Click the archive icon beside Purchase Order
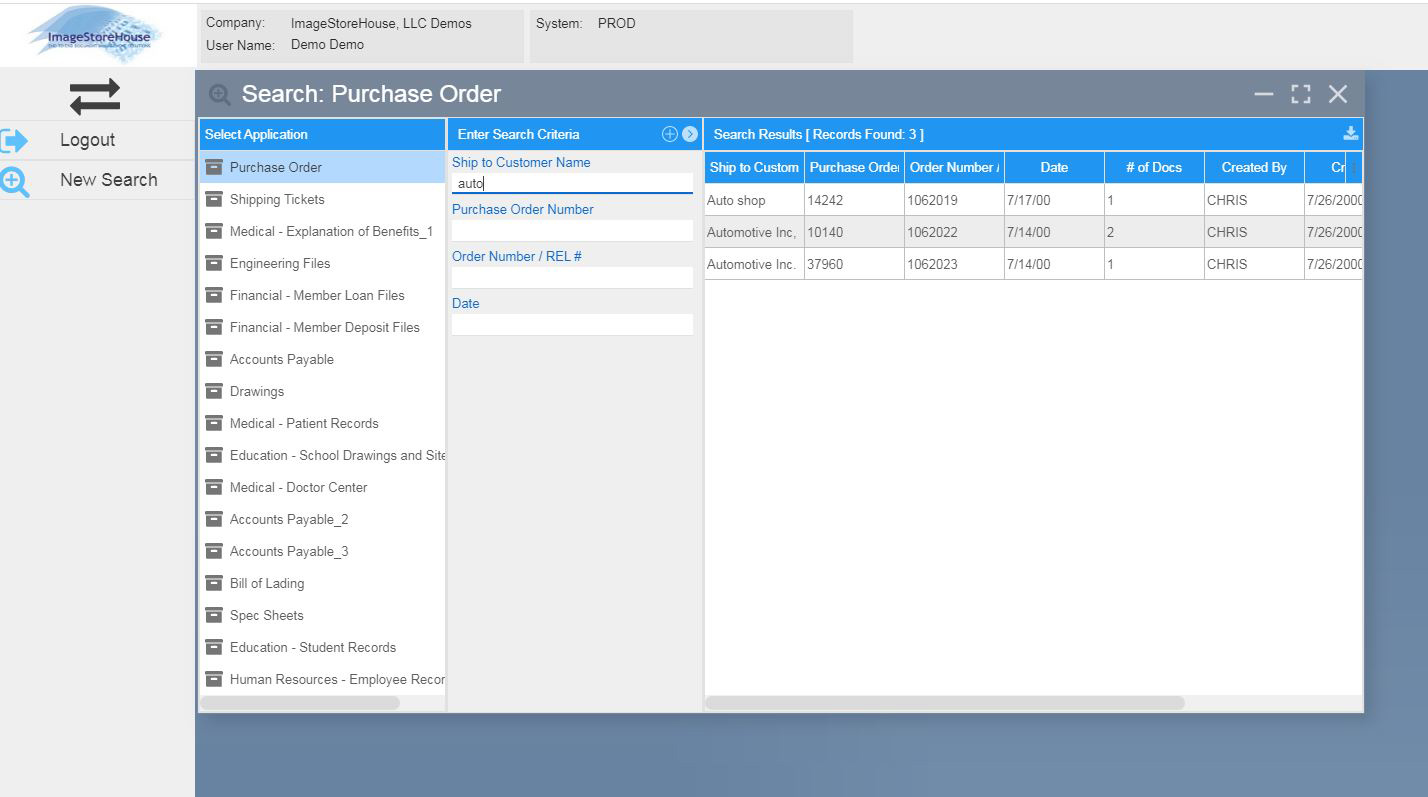The image size is (1428, 797). tap(214, 167)
